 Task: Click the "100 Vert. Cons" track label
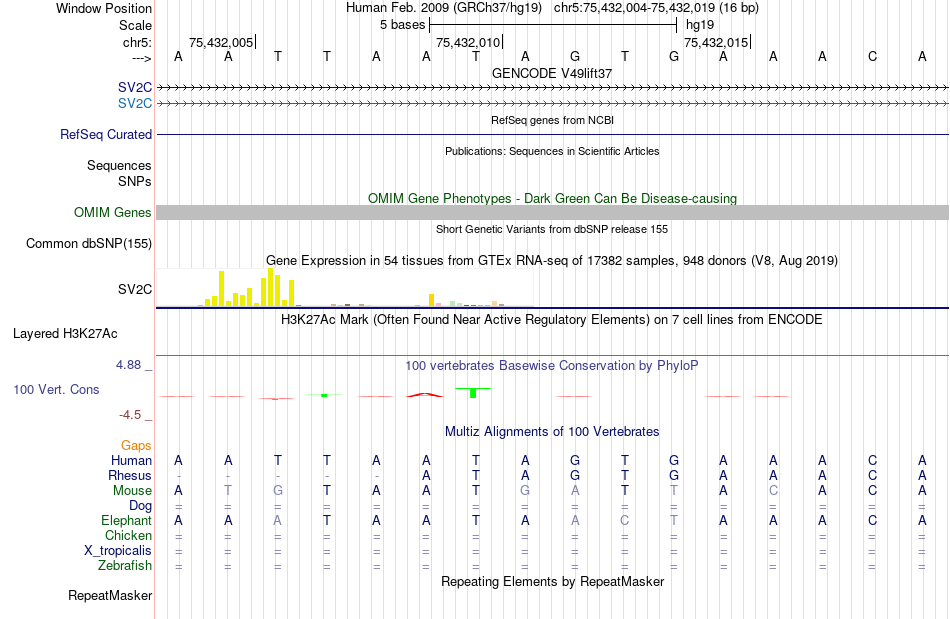tap(56, 389)
